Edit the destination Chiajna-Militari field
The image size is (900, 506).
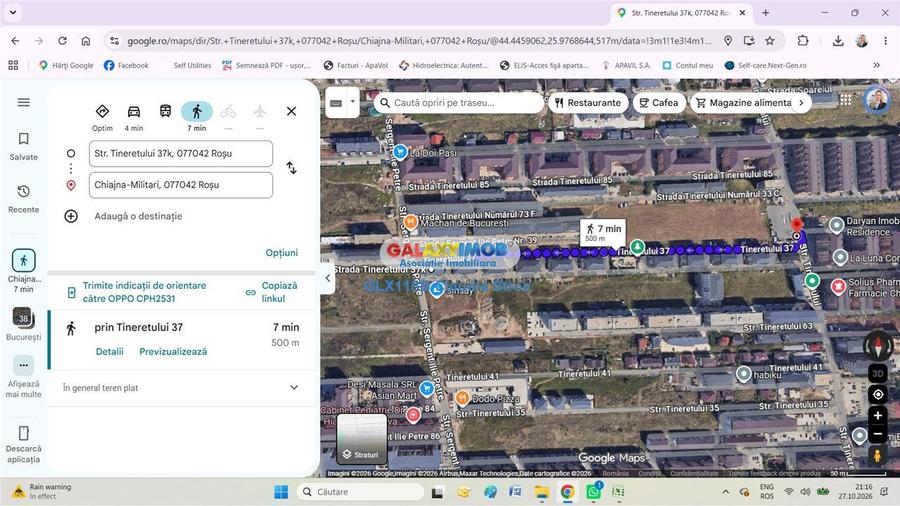click(x=181, y=185)
